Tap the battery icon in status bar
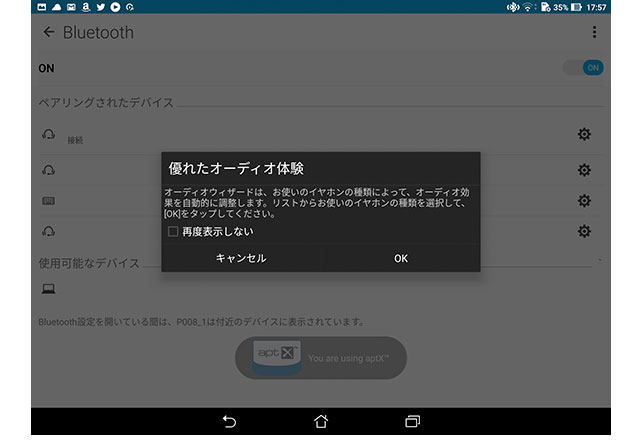The image size is (642, 445). tap(576, 7)
